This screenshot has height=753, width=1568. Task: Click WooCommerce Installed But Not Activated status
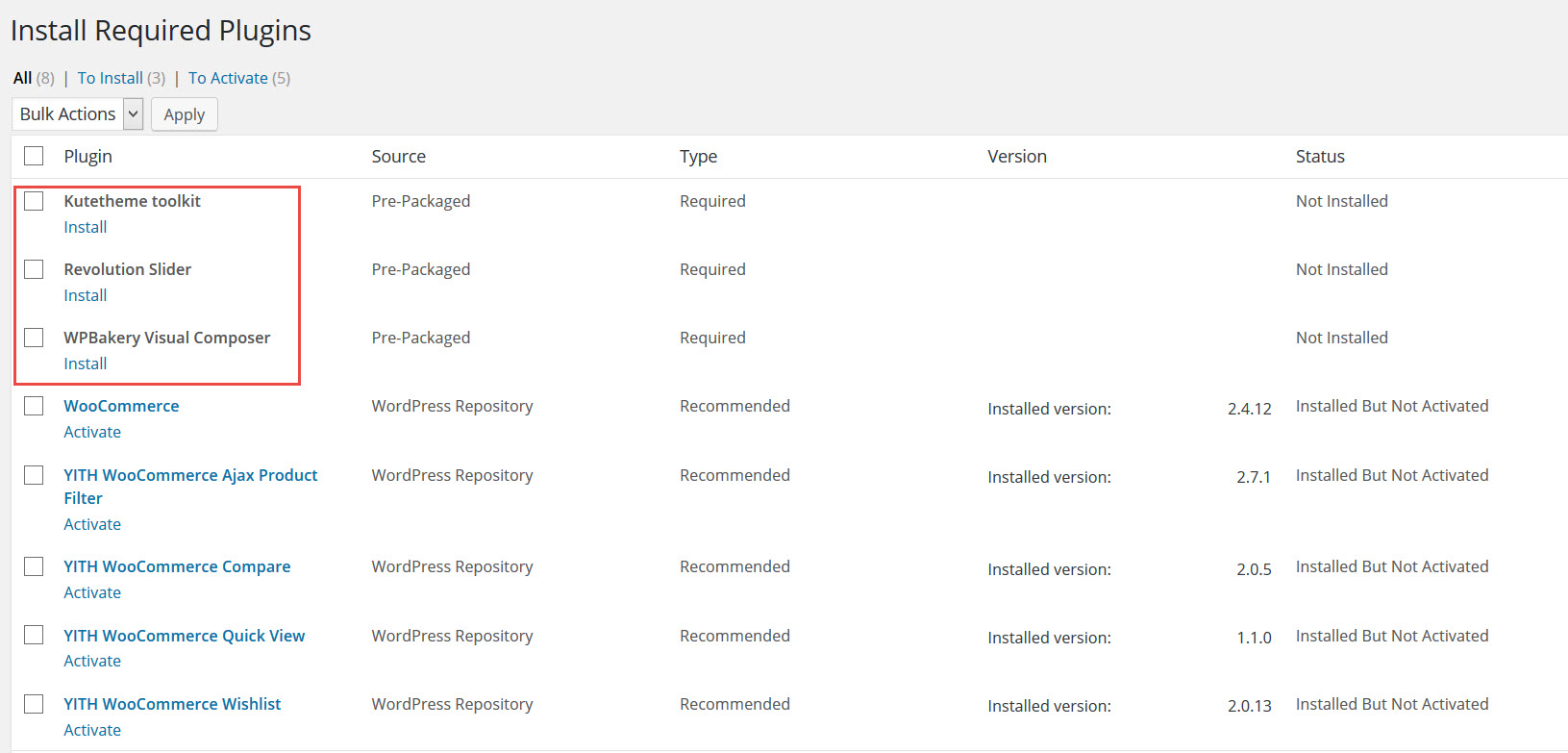pos(1392,406)
